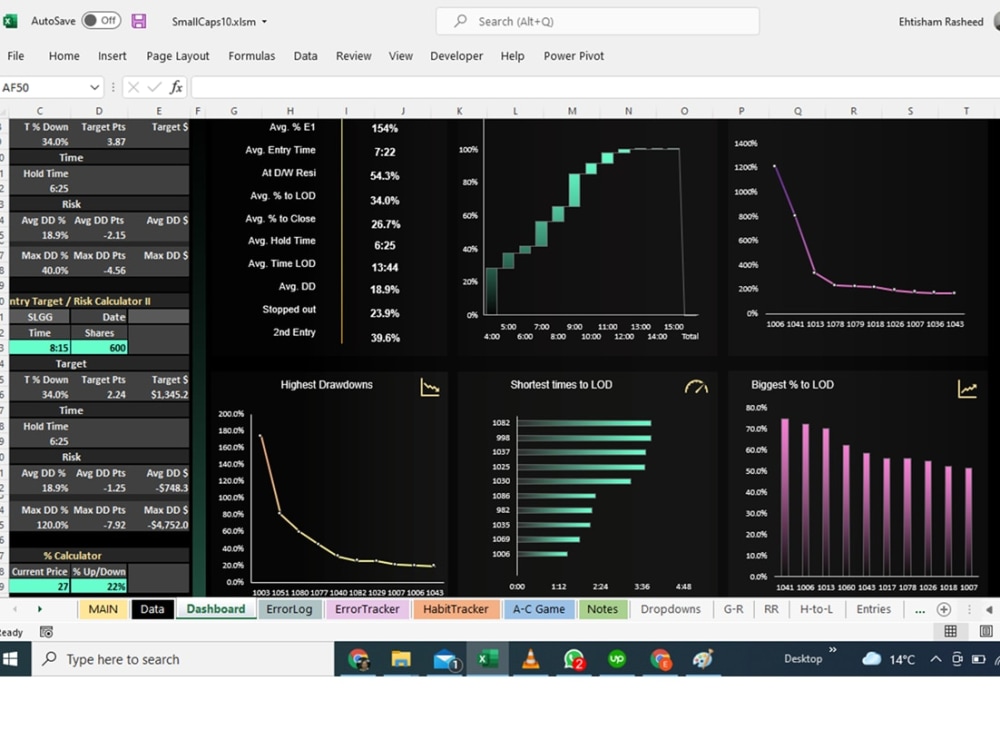The height and width of the screenshot is (750, 1000).
Task: Open the Mail app on taskbar
Action: click(x=445, y=659)
